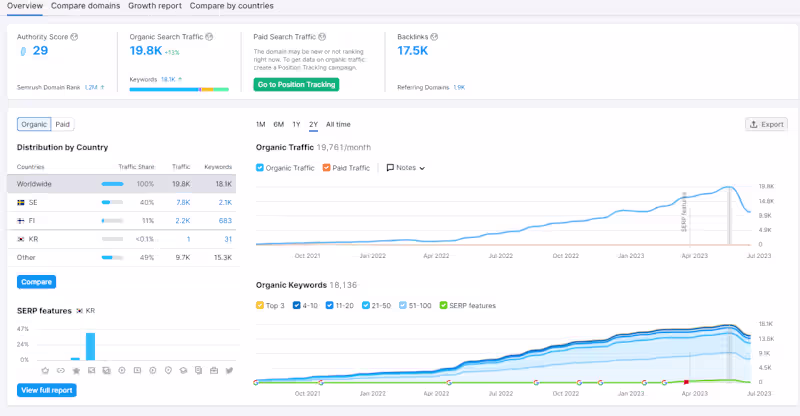Click the link SERP feature icon
The width and height of the screenshot is (800, 416).
pyautogui.click(x=59, y=371)
